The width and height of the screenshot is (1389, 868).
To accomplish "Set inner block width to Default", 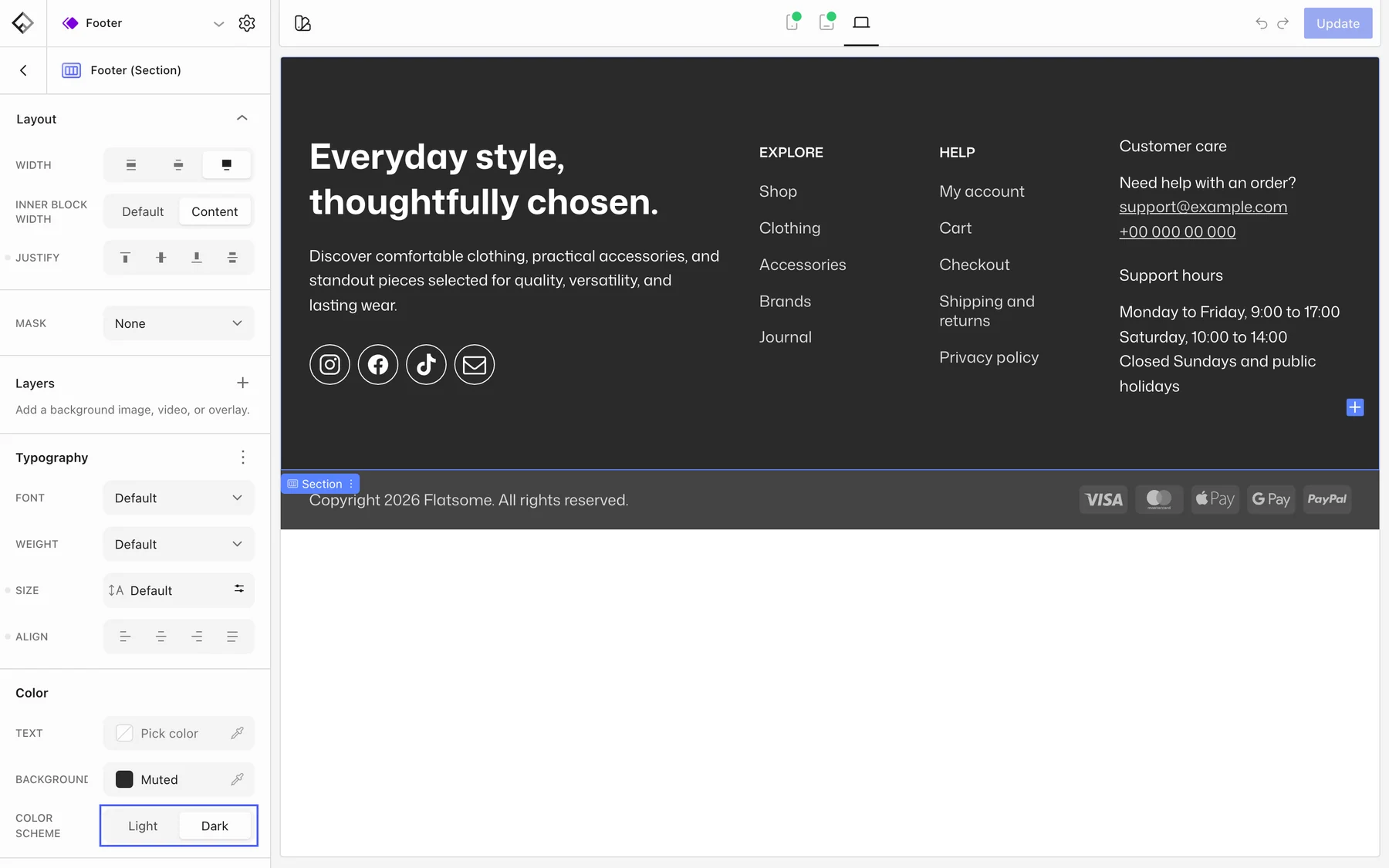I will point(143,211).
